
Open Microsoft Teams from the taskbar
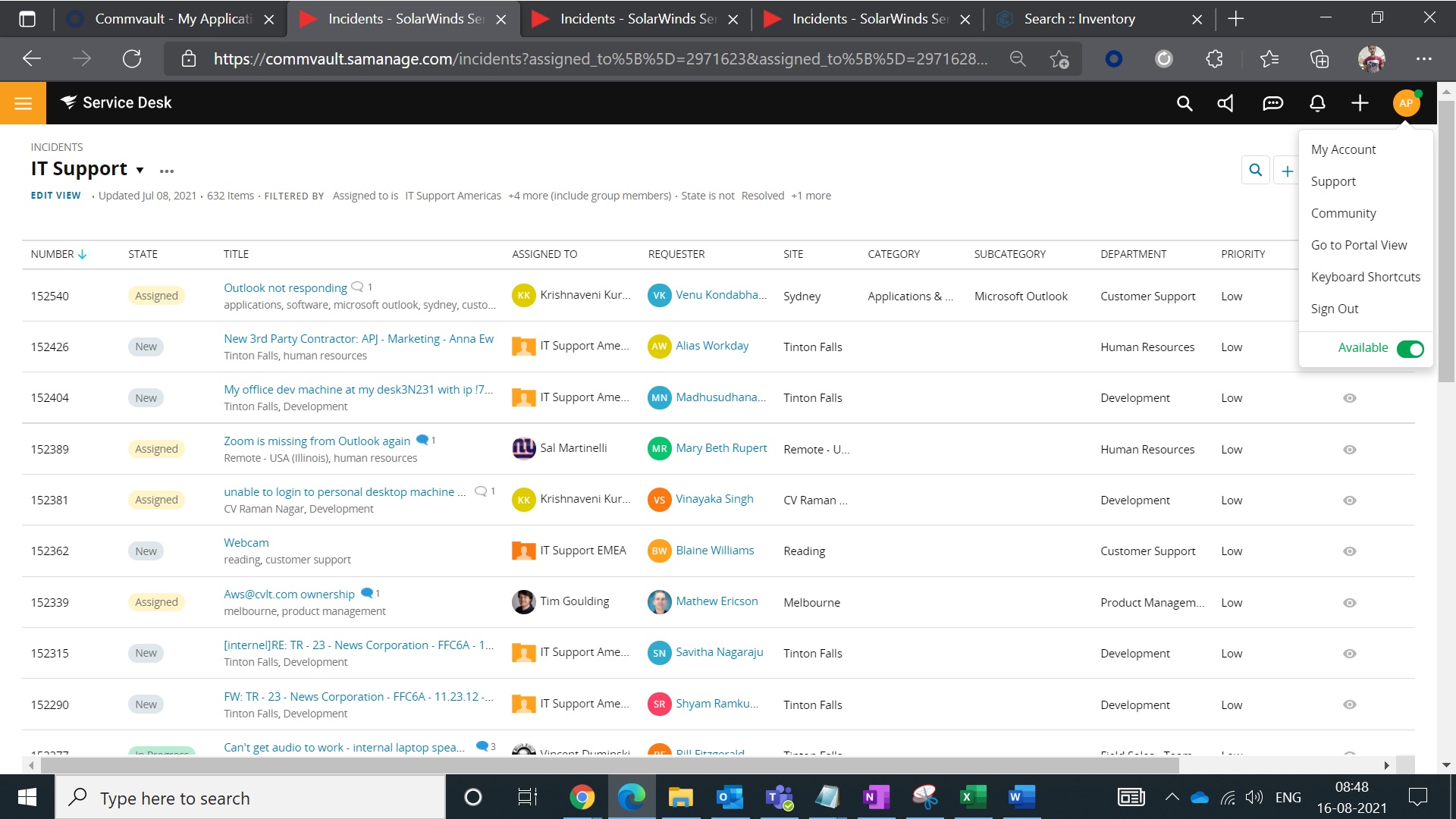pyautogui.click(x=779, y=797)
